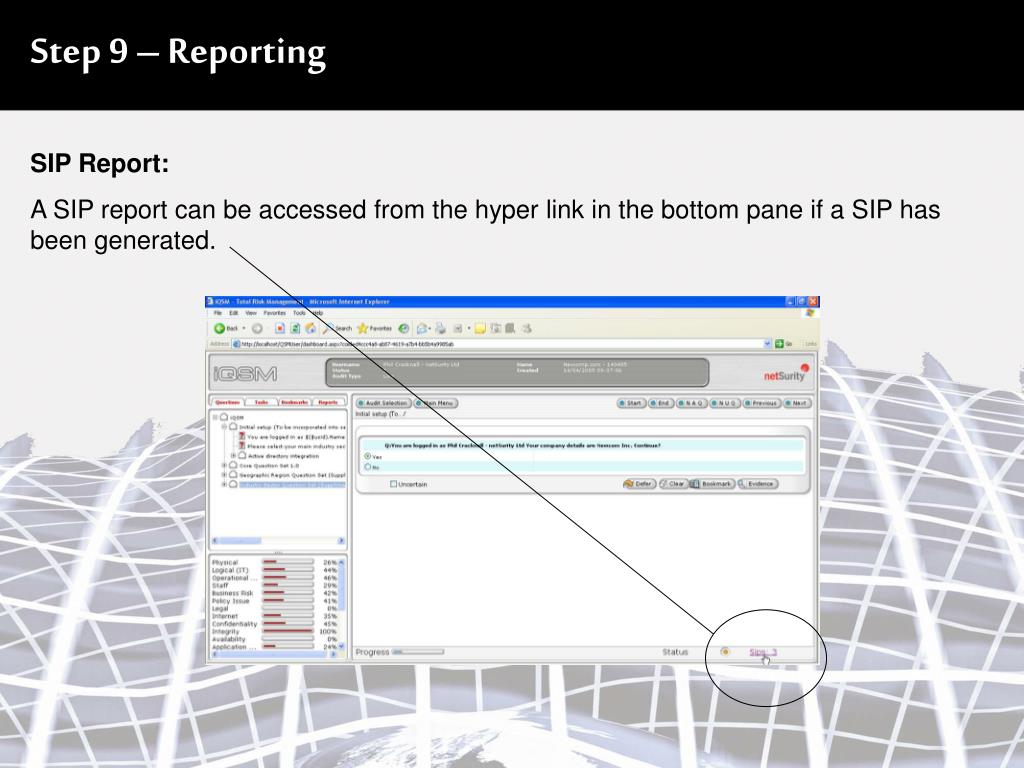Click the score list scroll-down arrow
This screenshot has height=768, width=1024.
(341, 647)
